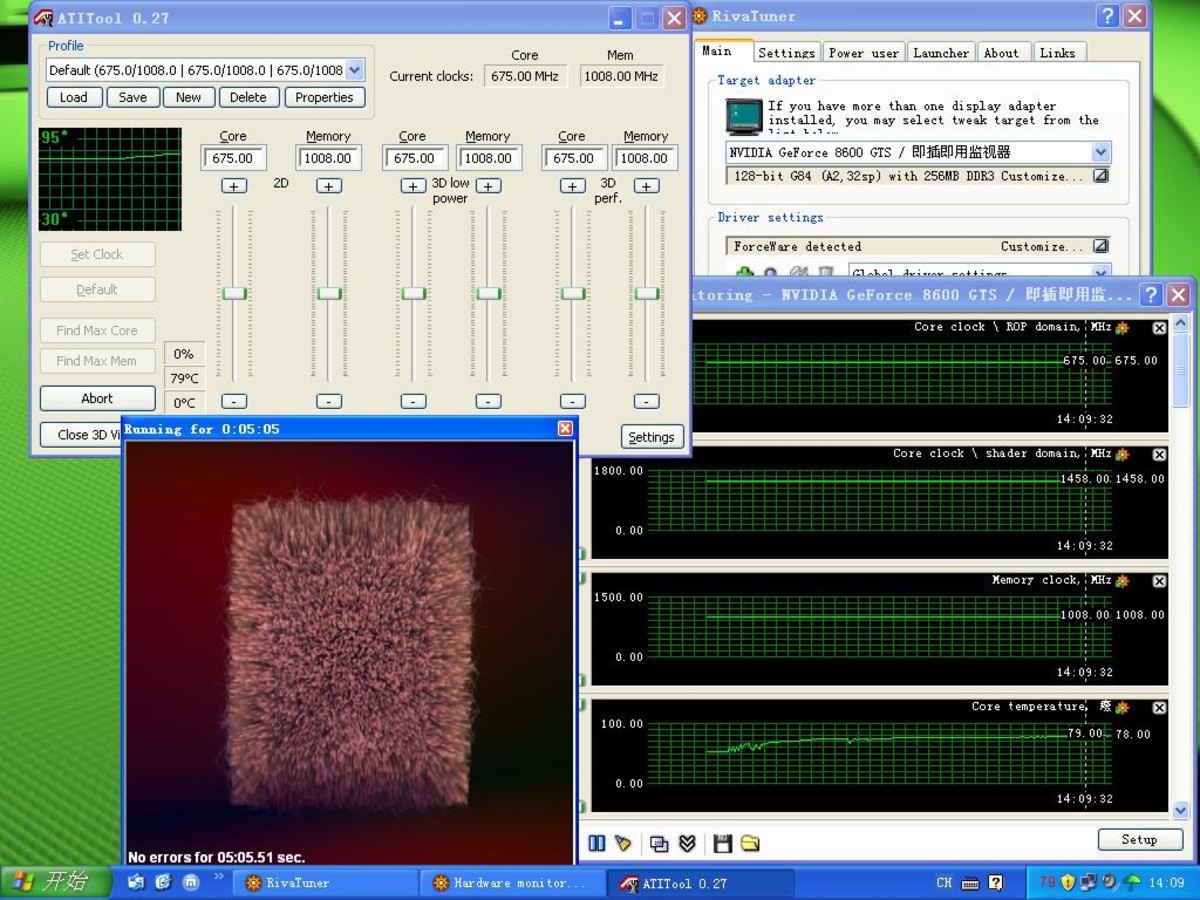Create a New profile in ATITool
Viewport: 1200px width, 900px height.
coord(189,97)
